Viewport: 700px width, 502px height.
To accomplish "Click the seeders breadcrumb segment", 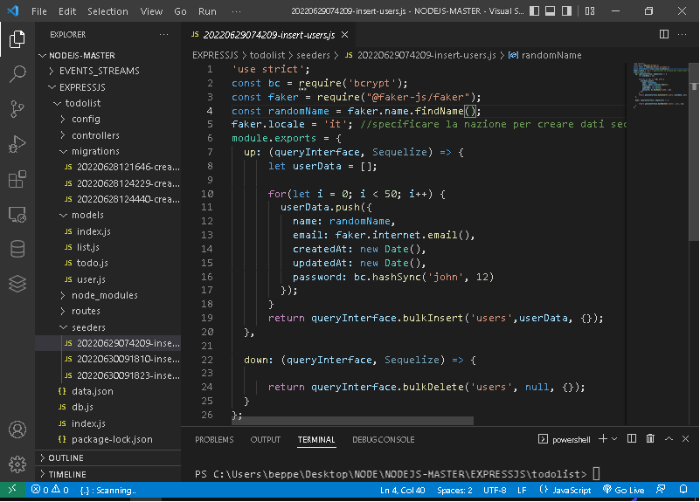I will pyautogui.click(x=313, y=55).
